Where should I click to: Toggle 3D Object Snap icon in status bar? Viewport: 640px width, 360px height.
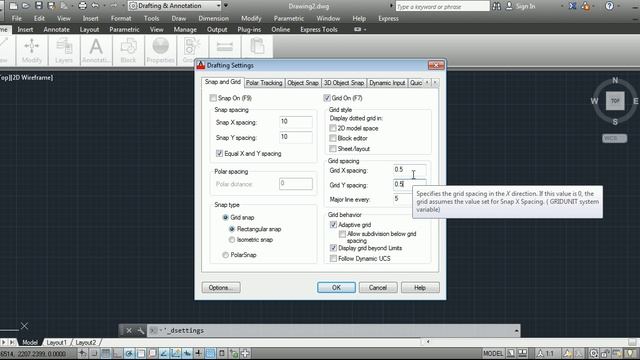pos(152,353)
